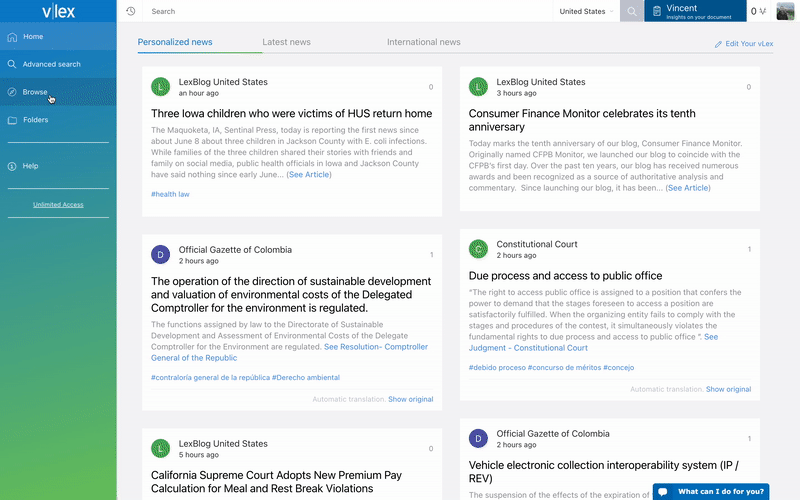This screenshot has height=500, width=800.
Task: Open sustainable development Delegated Comptroller headline
Action: 291,294
